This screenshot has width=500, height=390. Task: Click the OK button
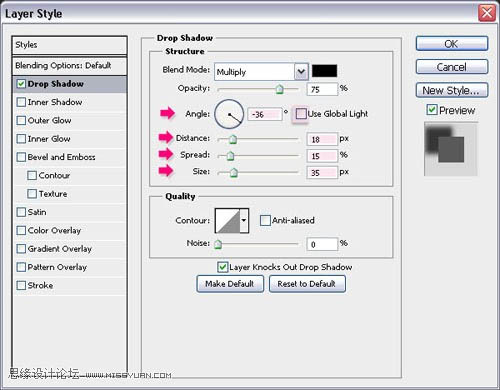452,44
